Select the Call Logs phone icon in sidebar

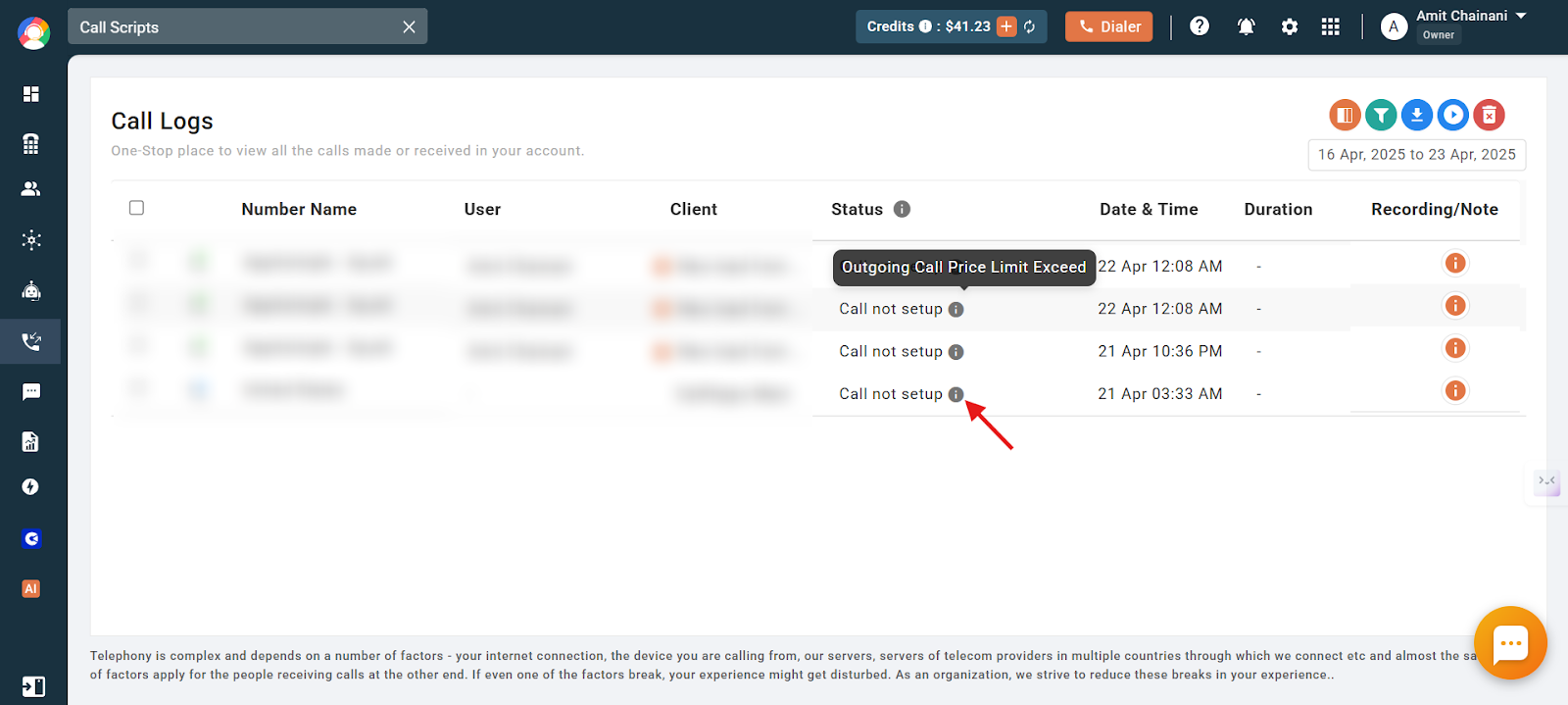coord(31,341)
